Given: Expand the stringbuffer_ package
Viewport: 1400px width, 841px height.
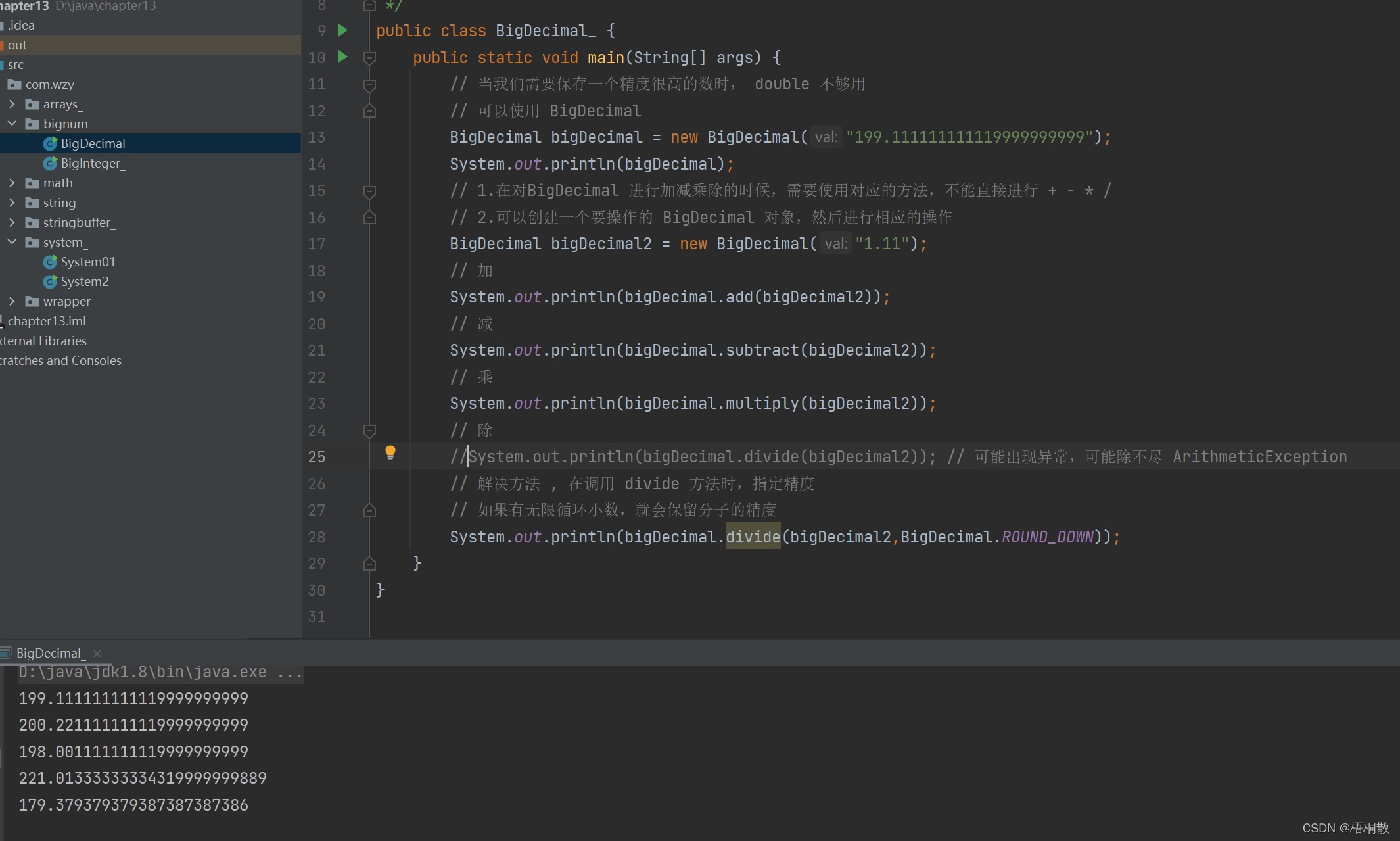Looking at the screenshot, I should 12,222.
